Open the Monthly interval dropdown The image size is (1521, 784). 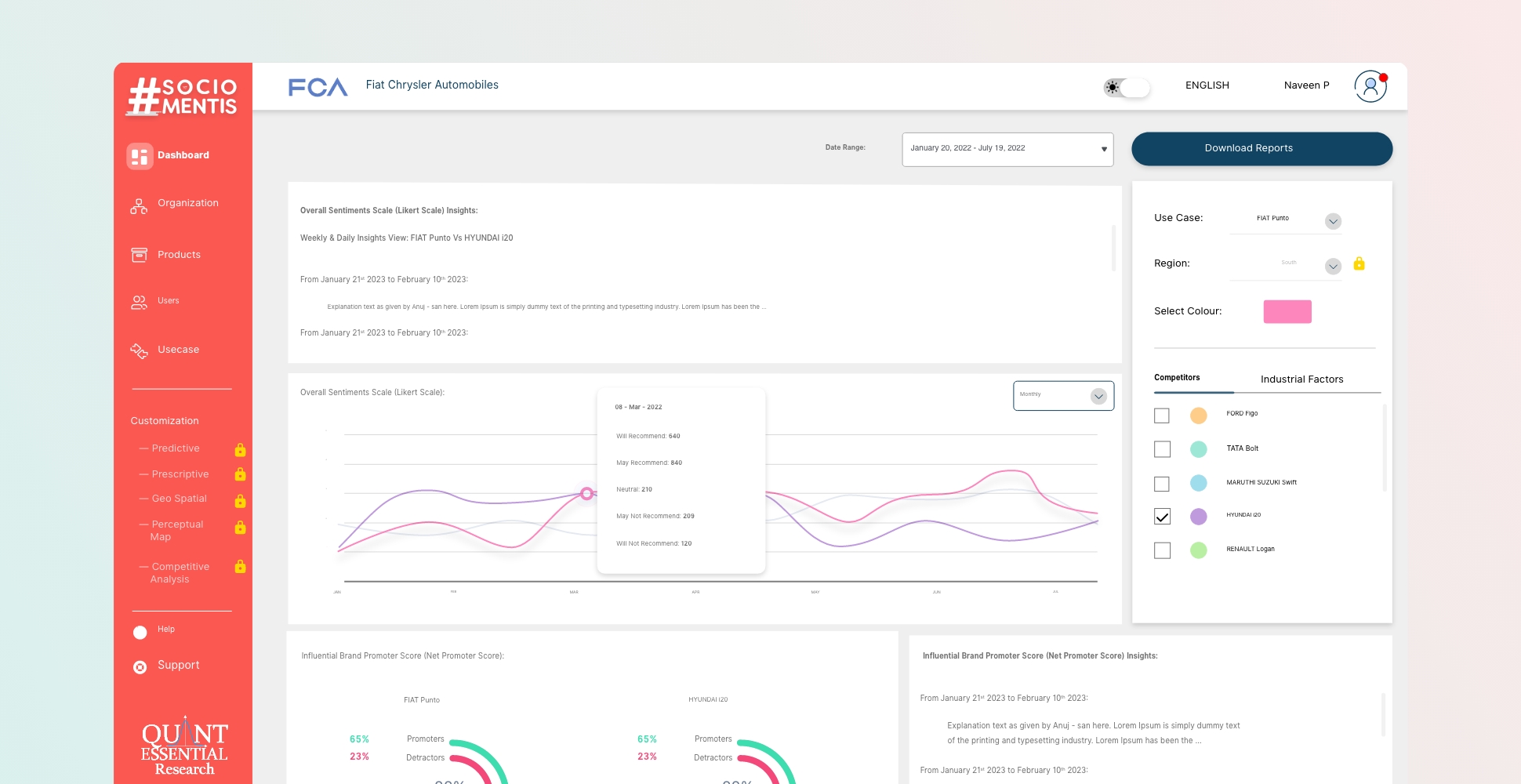tap(1063, 396)
